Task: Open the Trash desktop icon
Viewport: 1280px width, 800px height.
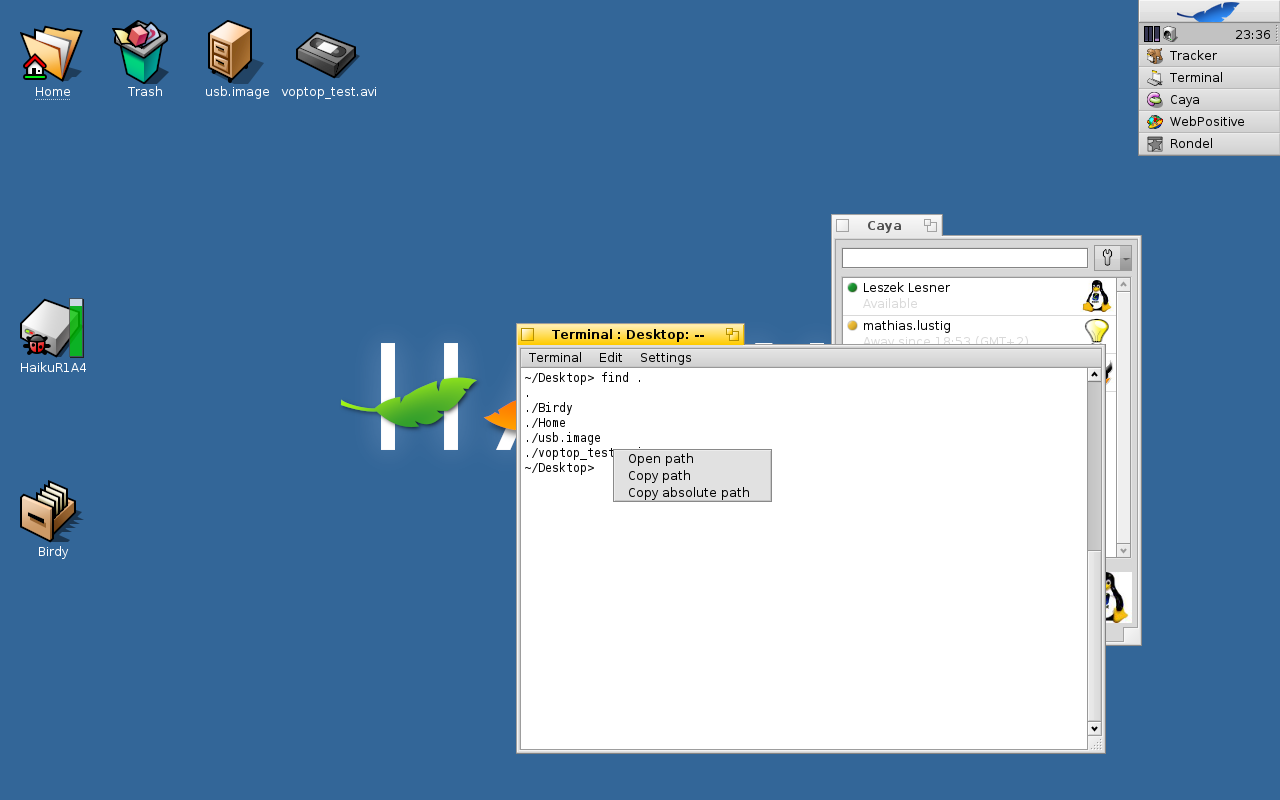Action: tap(144, 53)
